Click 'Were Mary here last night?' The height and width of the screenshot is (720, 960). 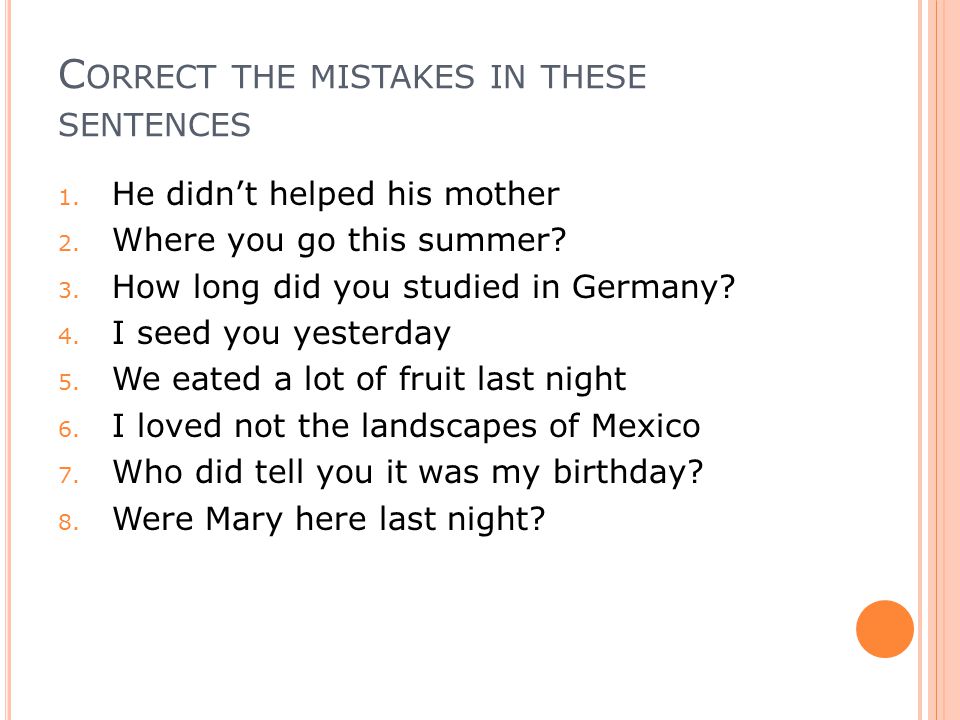click(329, 519)
